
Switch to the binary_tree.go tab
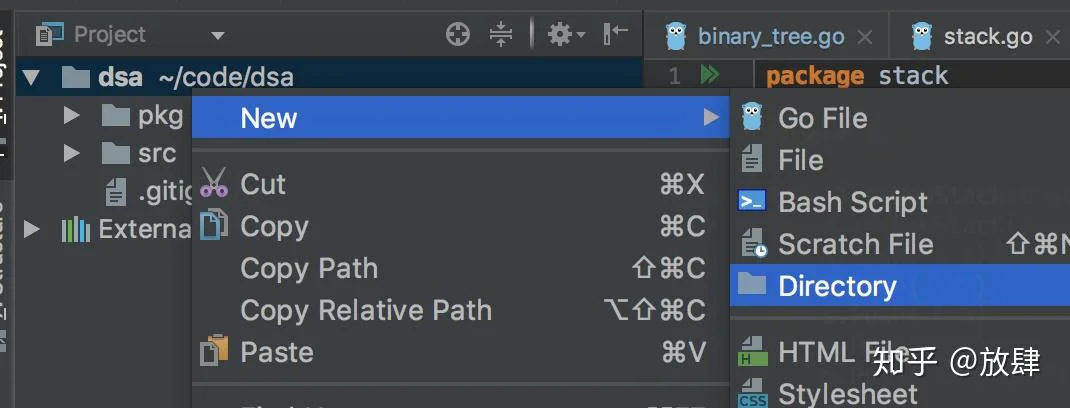(x=771, y=36)
